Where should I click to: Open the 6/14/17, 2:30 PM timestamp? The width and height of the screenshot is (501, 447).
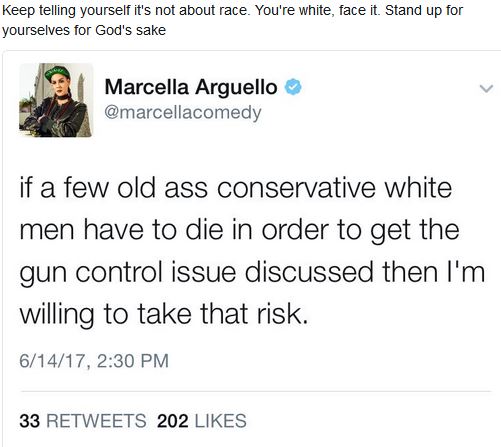tap(94, 361)
